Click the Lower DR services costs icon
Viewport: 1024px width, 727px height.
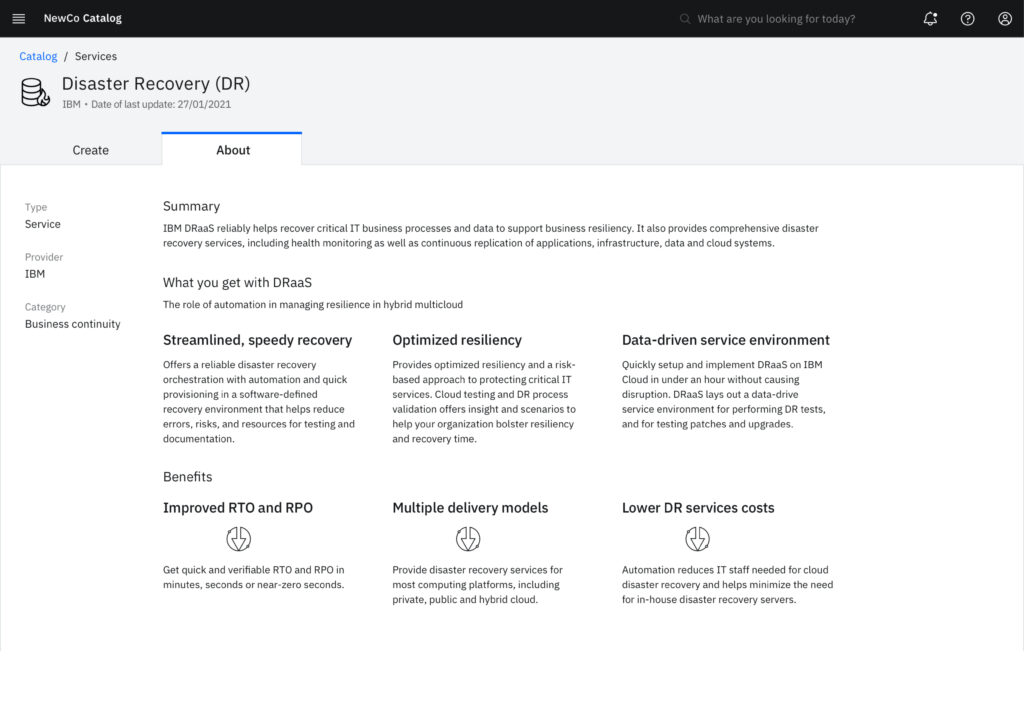(x=697, y=540)
